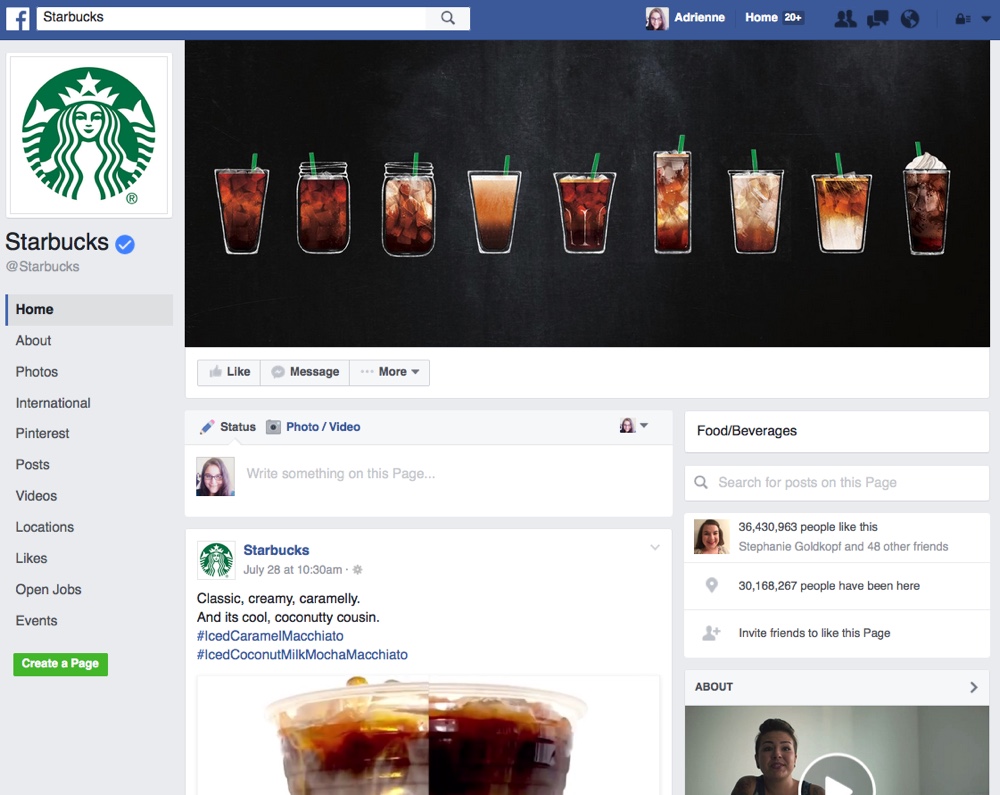
Task: Open the iced macchiato post image
Action: tap(428, 736)
